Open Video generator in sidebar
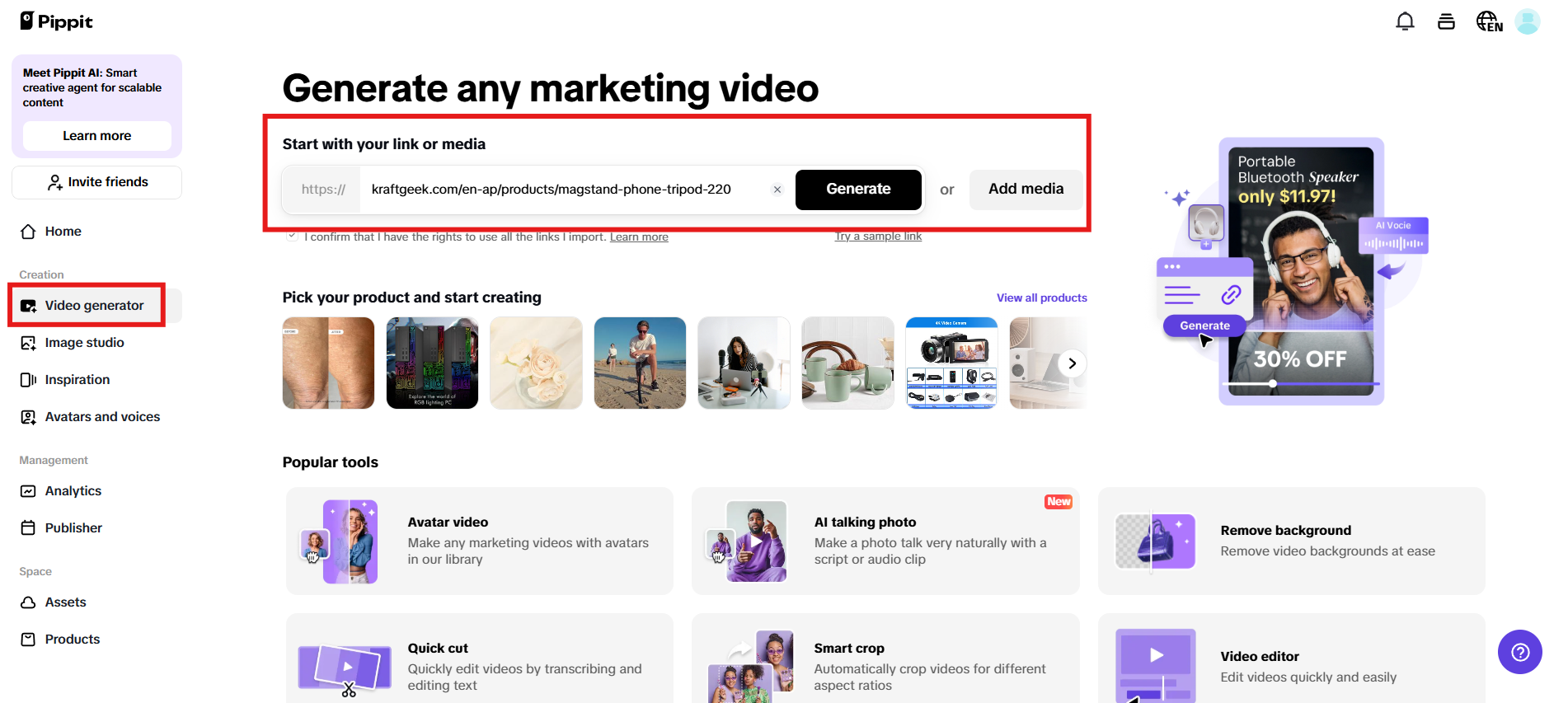The image size is (1568, 703). 94,306
